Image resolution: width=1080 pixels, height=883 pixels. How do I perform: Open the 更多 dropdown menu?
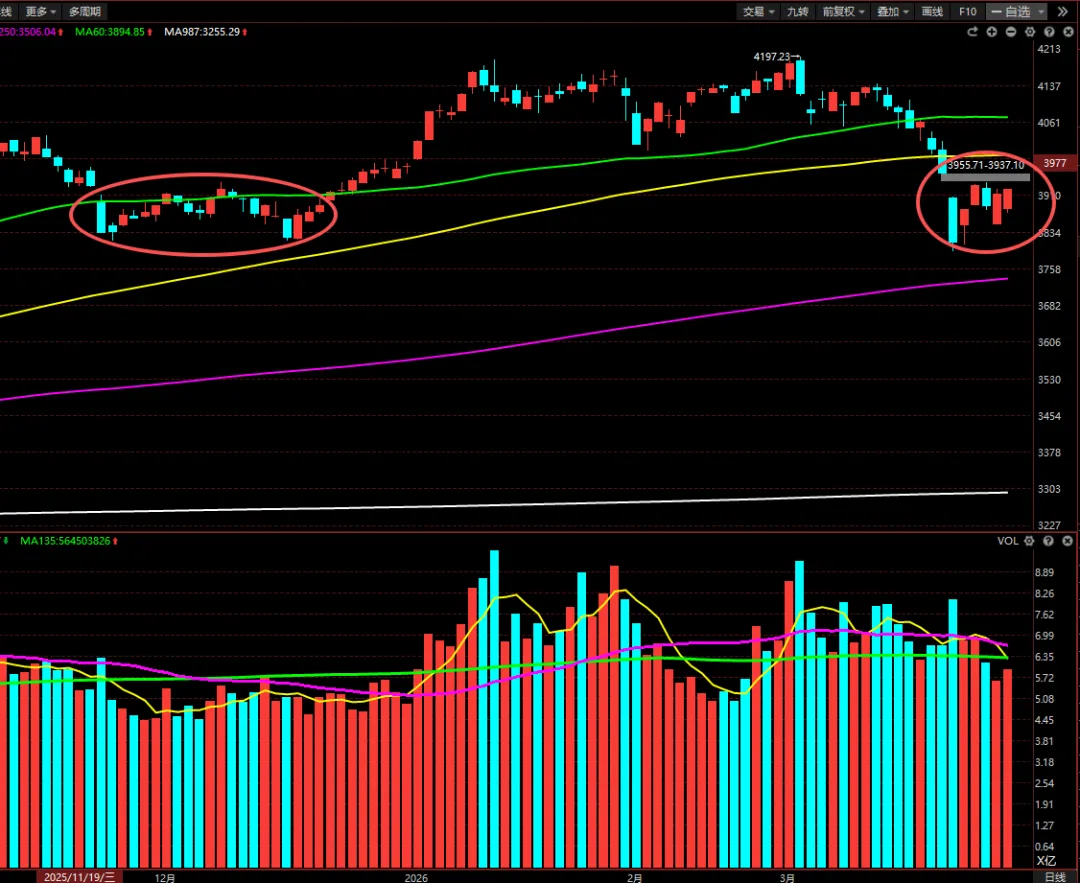tap(41, 12)
